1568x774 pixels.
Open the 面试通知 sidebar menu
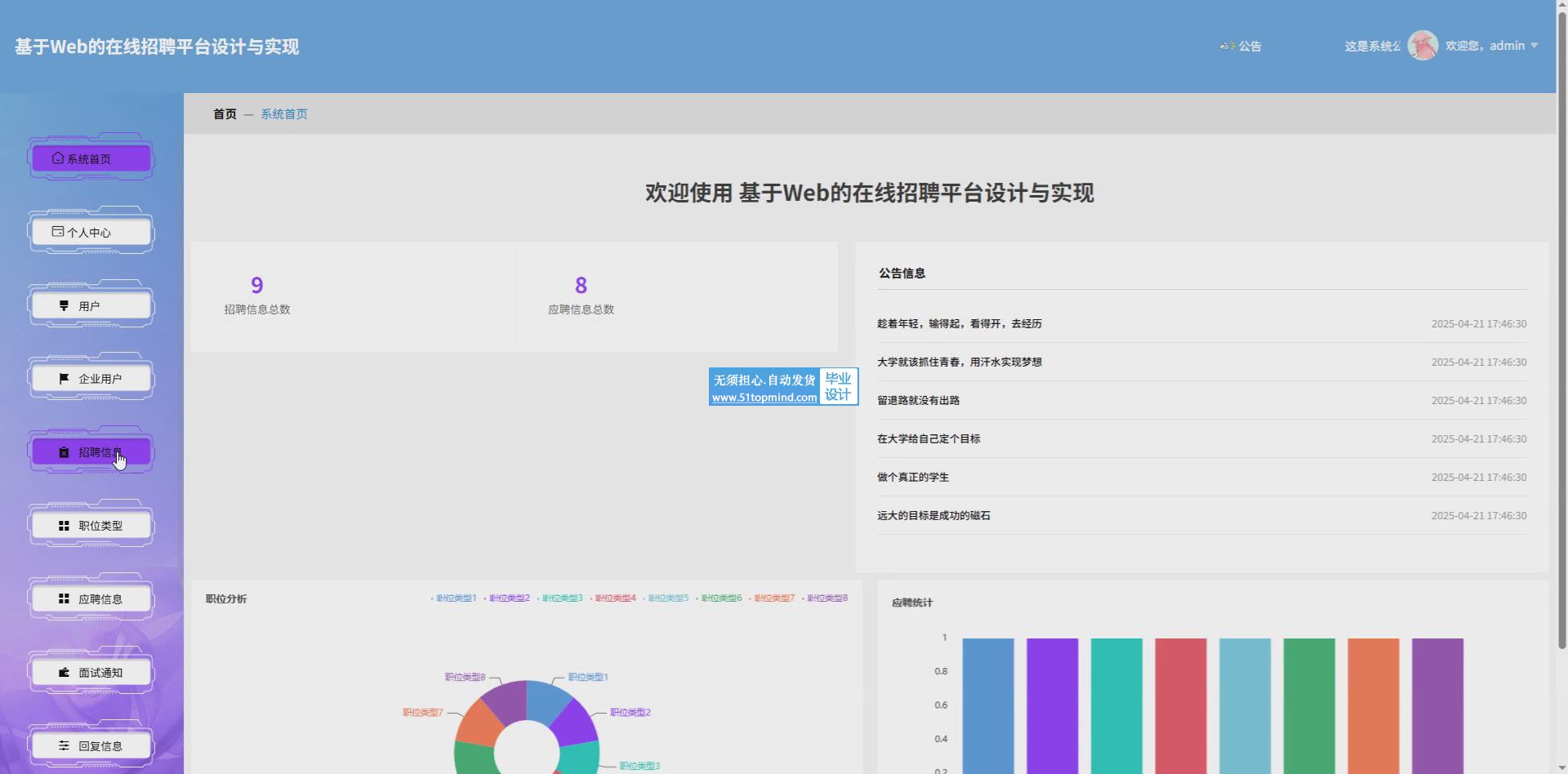91,673
